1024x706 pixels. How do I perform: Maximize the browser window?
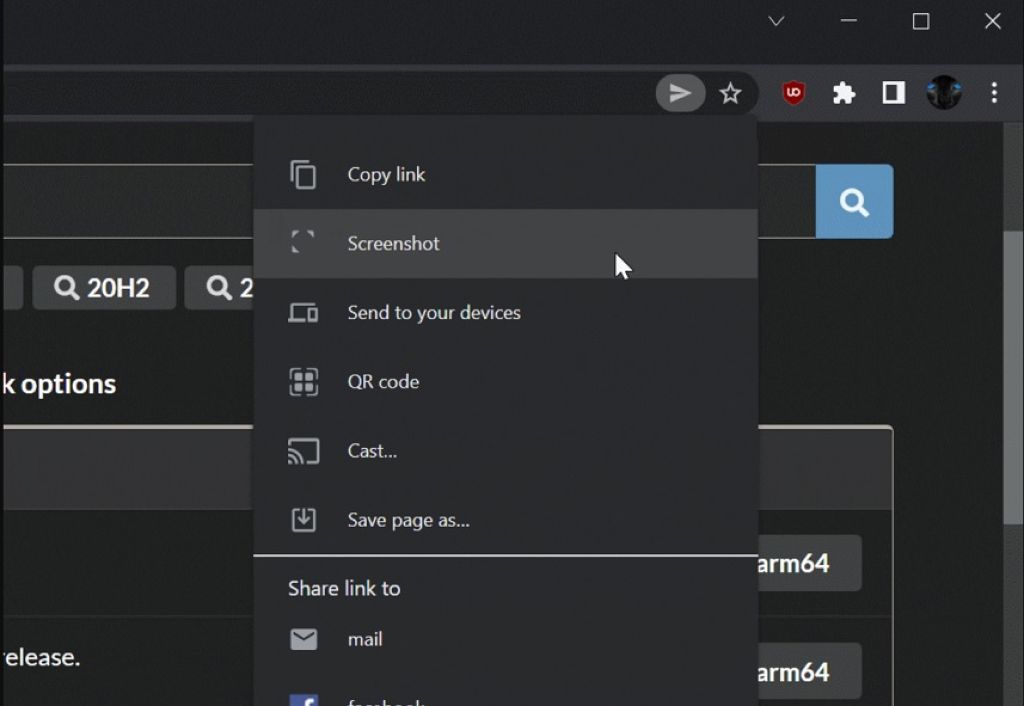pos(921,21)
